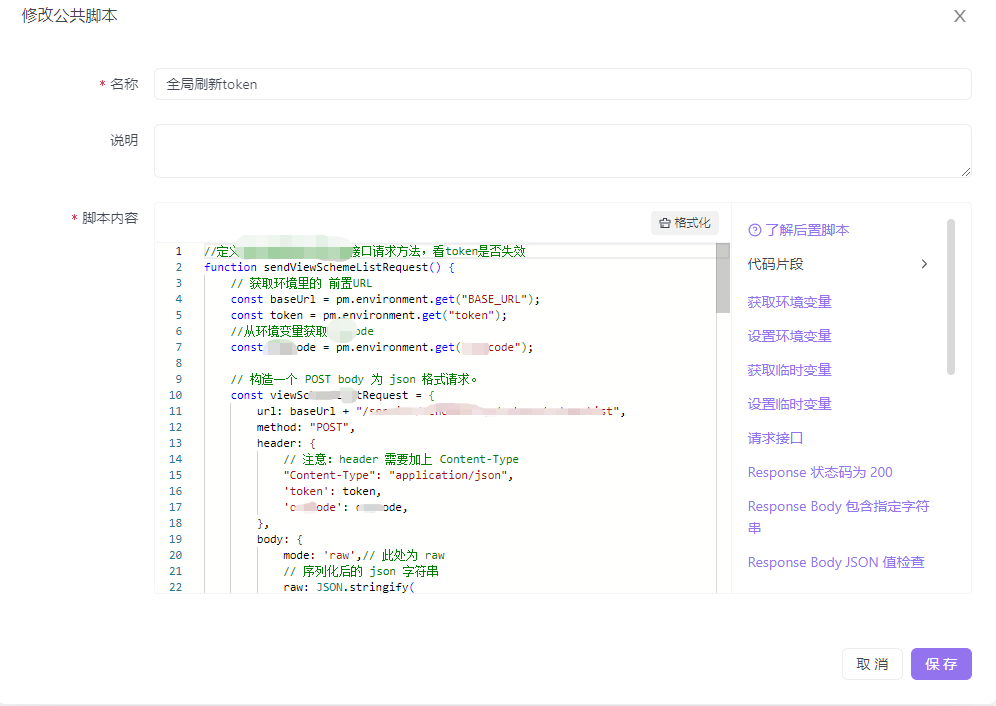
Task: Click the comment '// 注意: header 需要加上 Content-Type'
Action: (401, 459)
